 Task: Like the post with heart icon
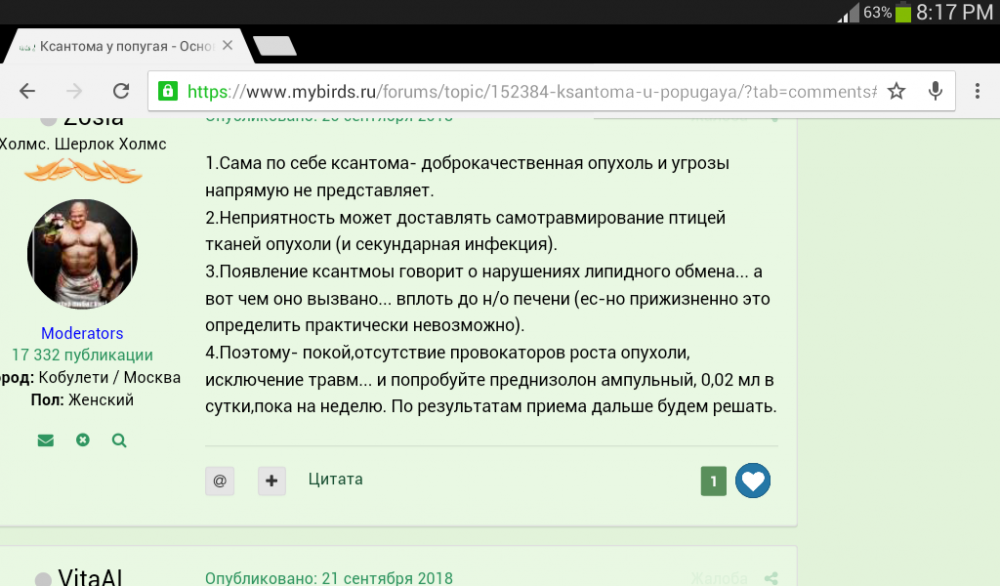753,481
